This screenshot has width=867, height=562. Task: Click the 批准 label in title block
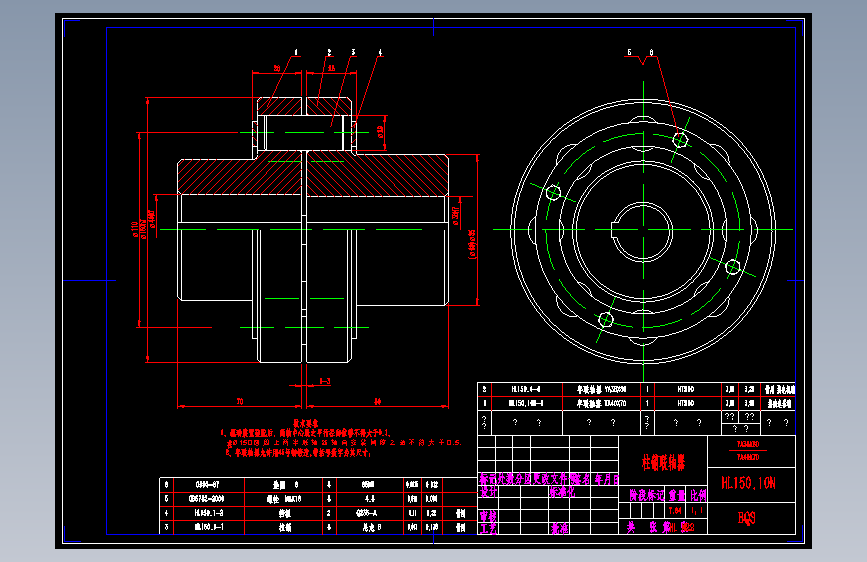(560, 528)
